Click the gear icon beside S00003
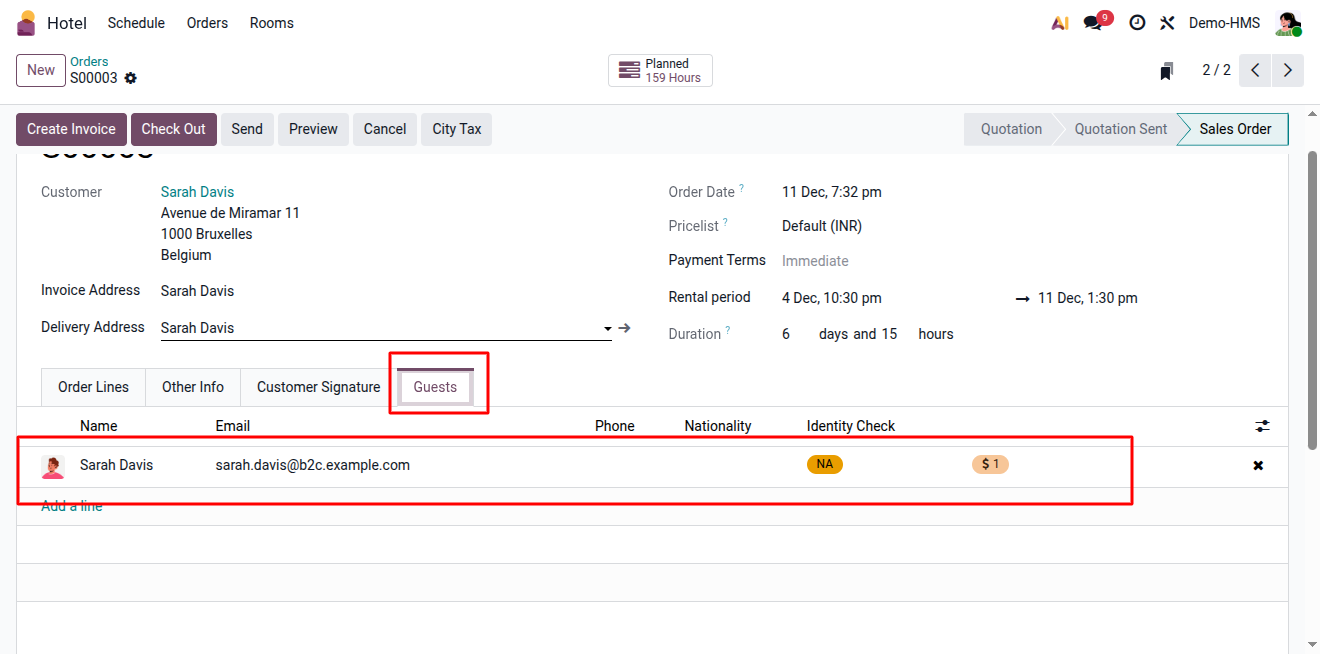Image resolution: width=1320 pixels, height=654 pixels. 130,78
